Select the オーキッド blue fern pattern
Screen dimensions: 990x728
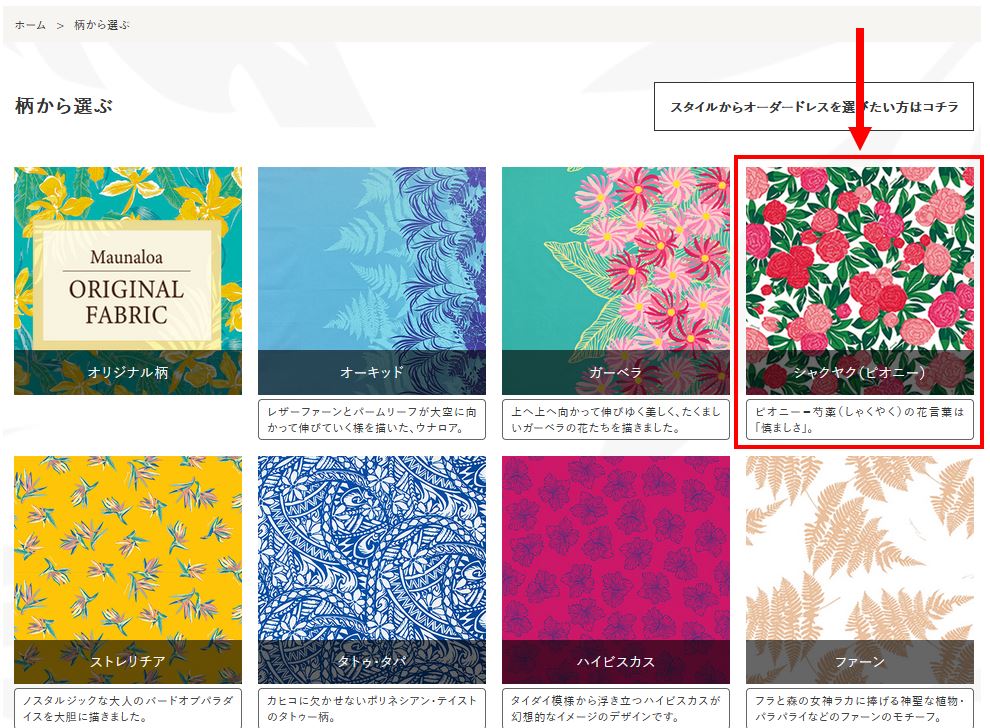click(x=372, y=280)
